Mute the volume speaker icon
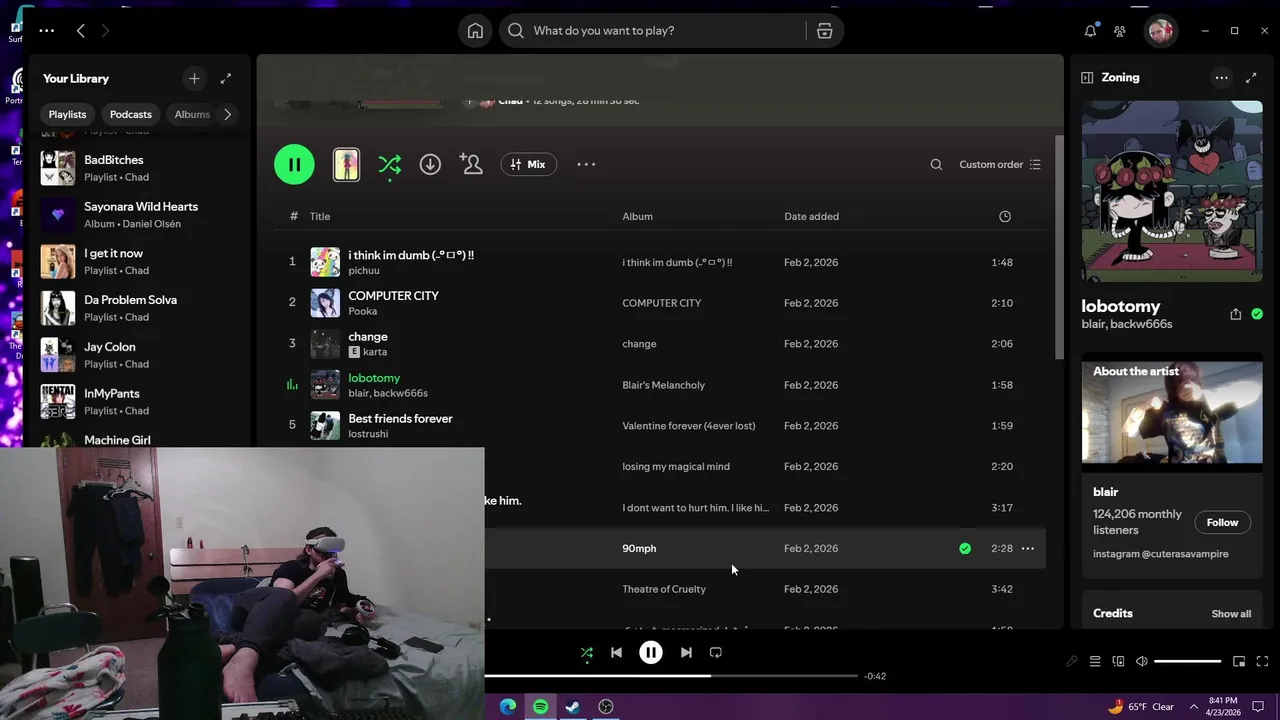The image size is (1280, 720). [1142, 661]
